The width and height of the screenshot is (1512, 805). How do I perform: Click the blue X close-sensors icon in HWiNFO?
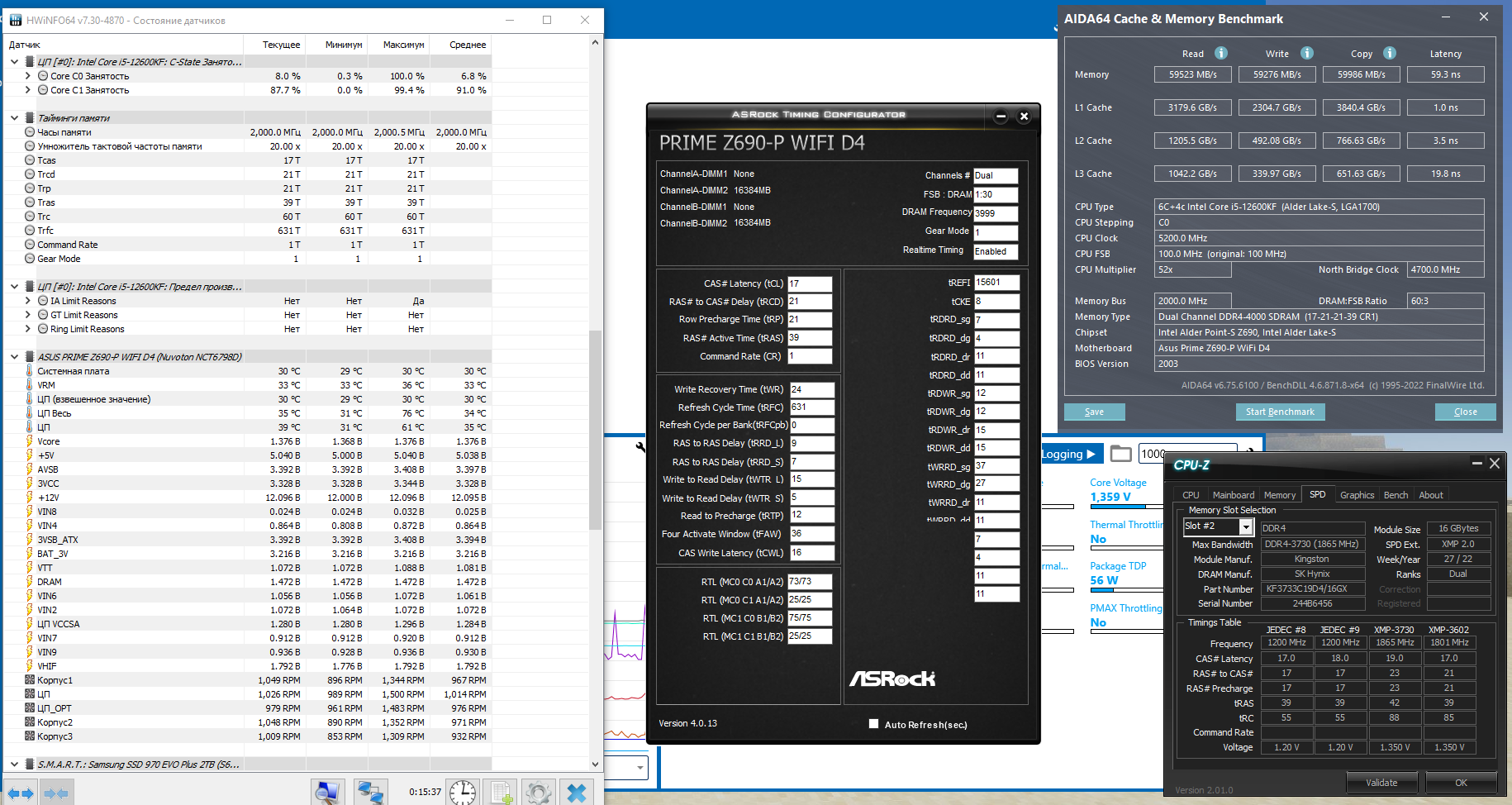pyautogui.click(x=577, y=793)
